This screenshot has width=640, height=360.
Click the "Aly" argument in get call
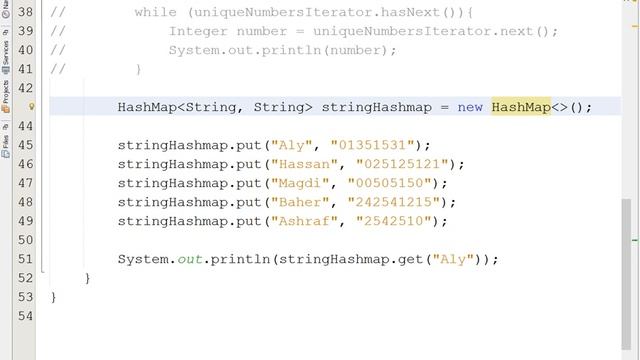coord(453,259)
